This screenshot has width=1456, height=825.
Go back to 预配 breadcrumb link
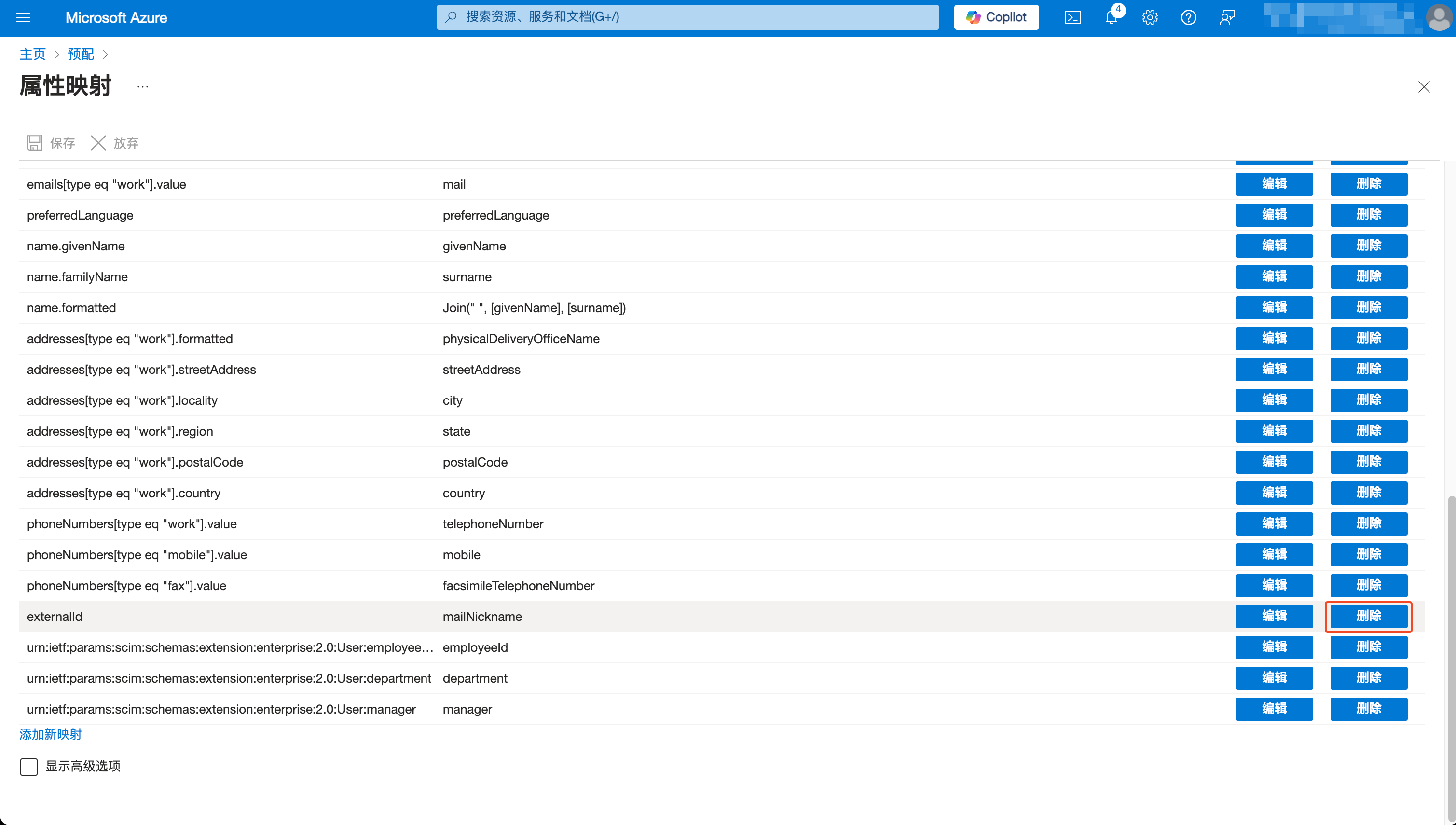pyautogui.click(x=81, y=54)
